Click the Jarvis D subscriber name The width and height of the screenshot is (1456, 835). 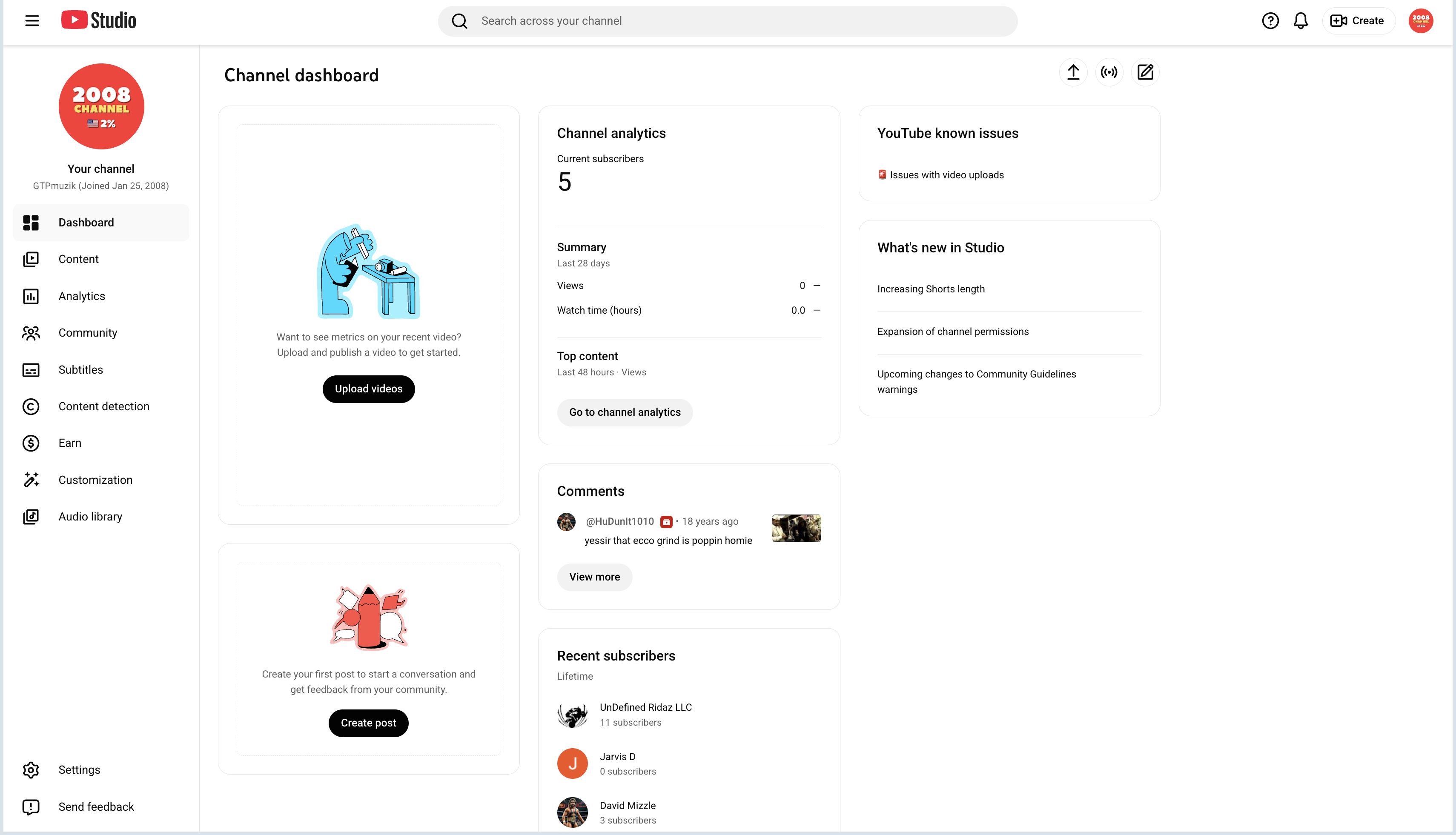(617, 757)
